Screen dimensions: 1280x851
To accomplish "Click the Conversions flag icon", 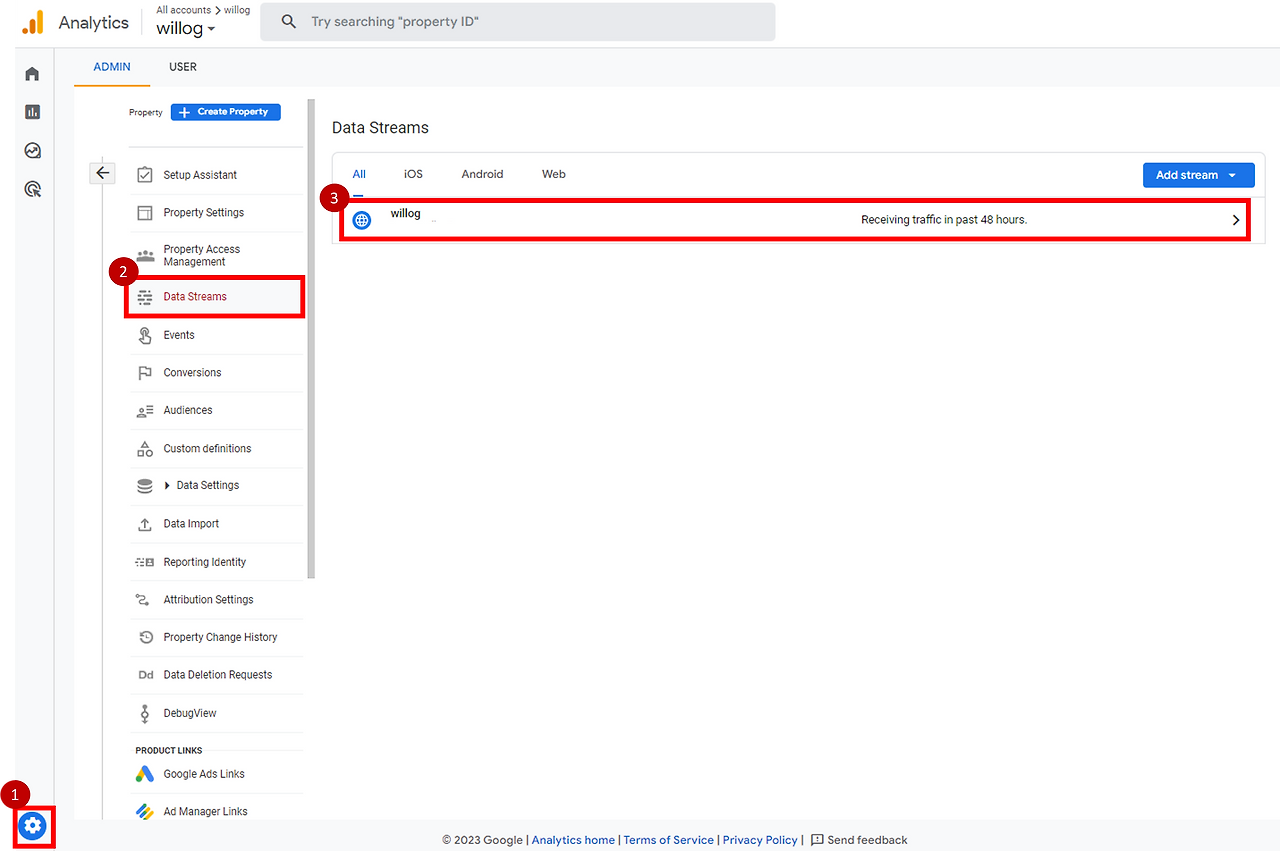I will pyautogui.click(x=145, y=373).
